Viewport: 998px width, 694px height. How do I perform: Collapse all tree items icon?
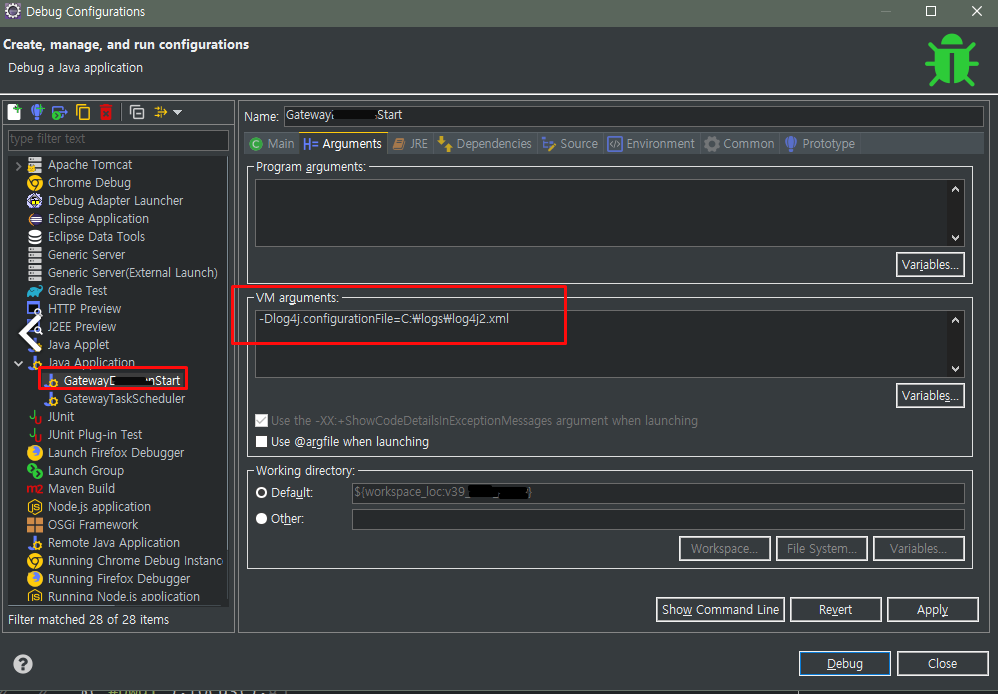[137, 112]
